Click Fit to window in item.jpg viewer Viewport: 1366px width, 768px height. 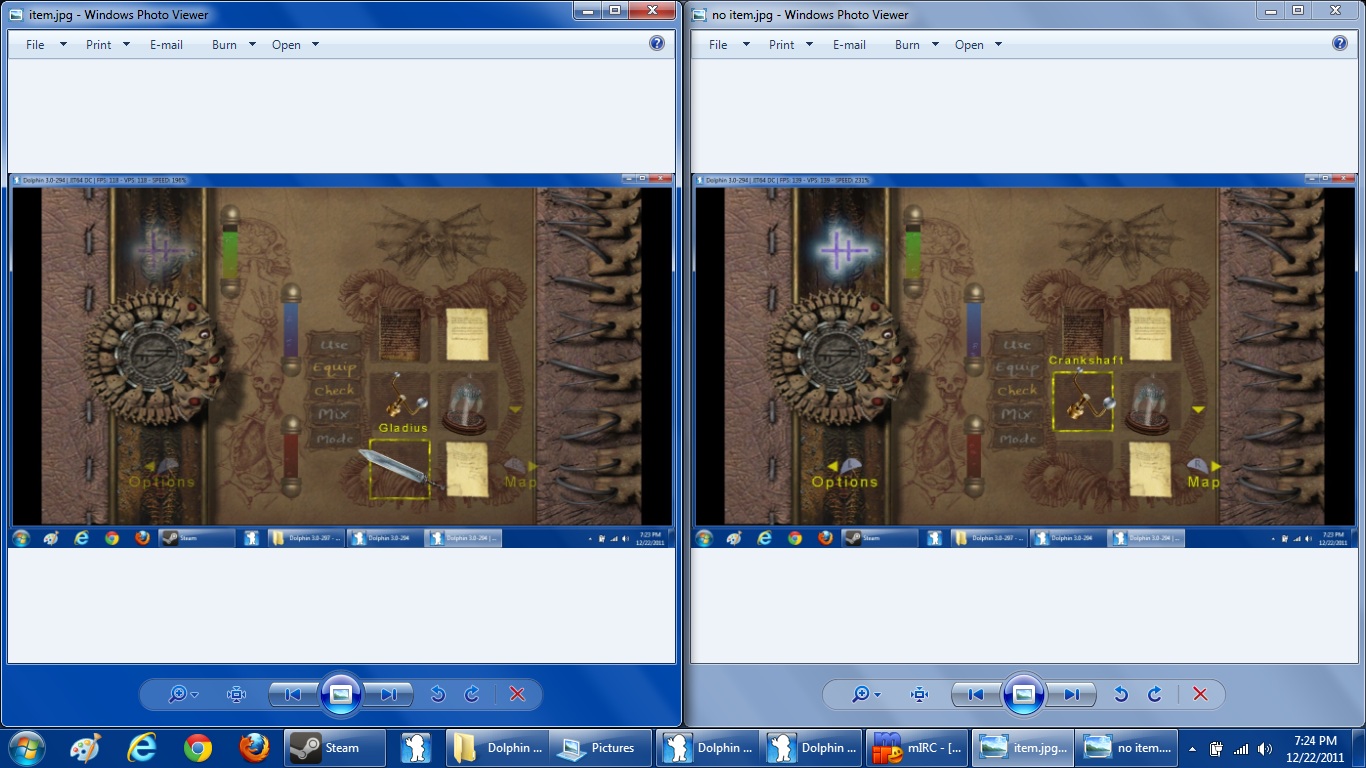[236, 695]
